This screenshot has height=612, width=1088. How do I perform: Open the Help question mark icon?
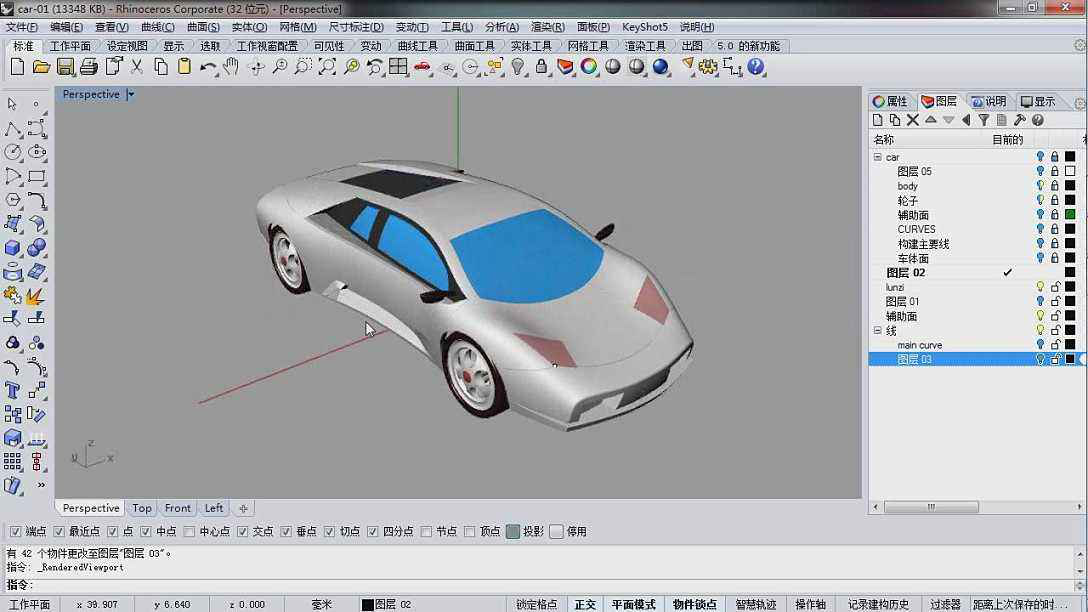click(756, 67)
